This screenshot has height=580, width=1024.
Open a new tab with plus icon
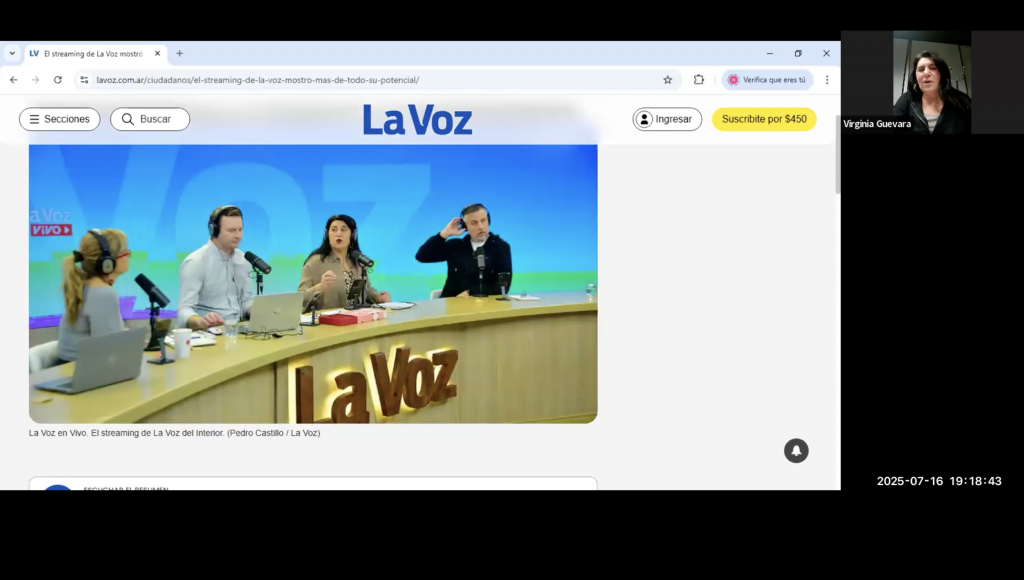pyautogui.click(x=180, y=54)
